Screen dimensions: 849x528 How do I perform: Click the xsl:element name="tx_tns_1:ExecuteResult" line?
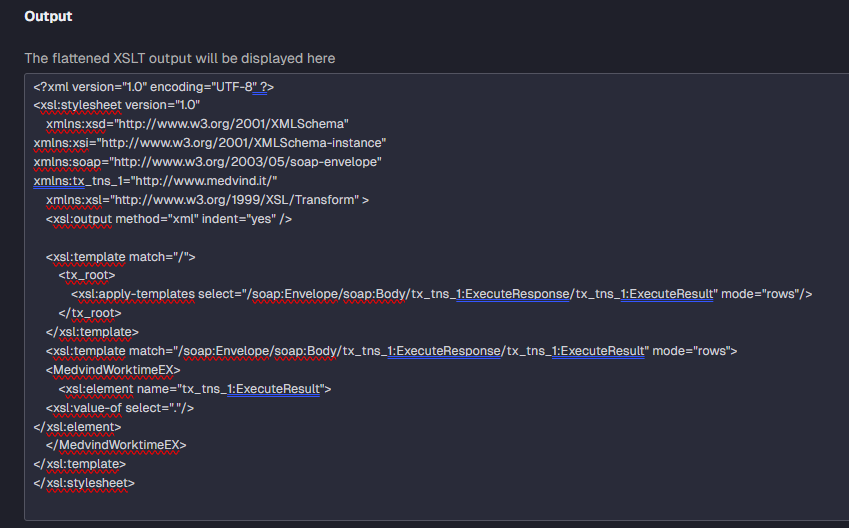pyautogui.click(x=195, y=389)
